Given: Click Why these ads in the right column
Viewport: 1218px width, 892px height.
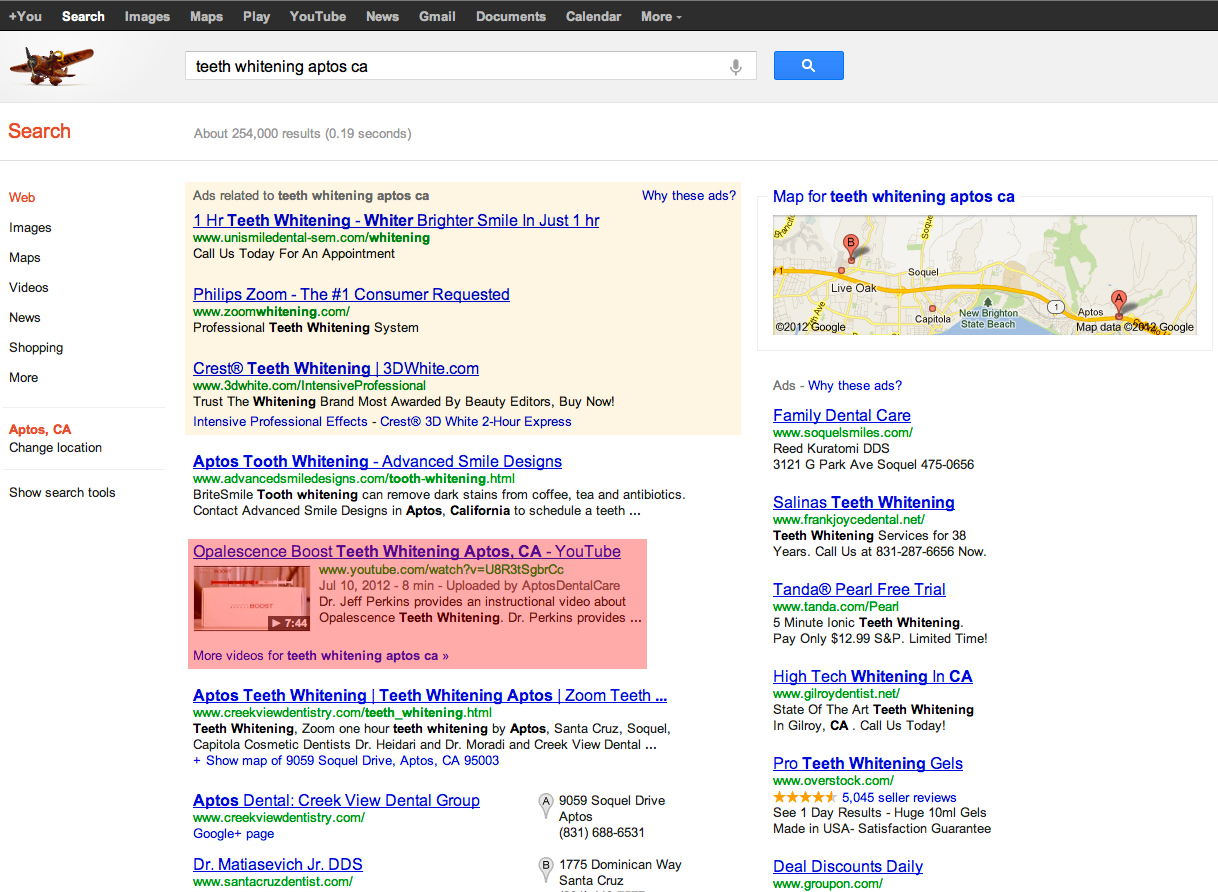Looking at the screenshot, I should tap(855, 386).
